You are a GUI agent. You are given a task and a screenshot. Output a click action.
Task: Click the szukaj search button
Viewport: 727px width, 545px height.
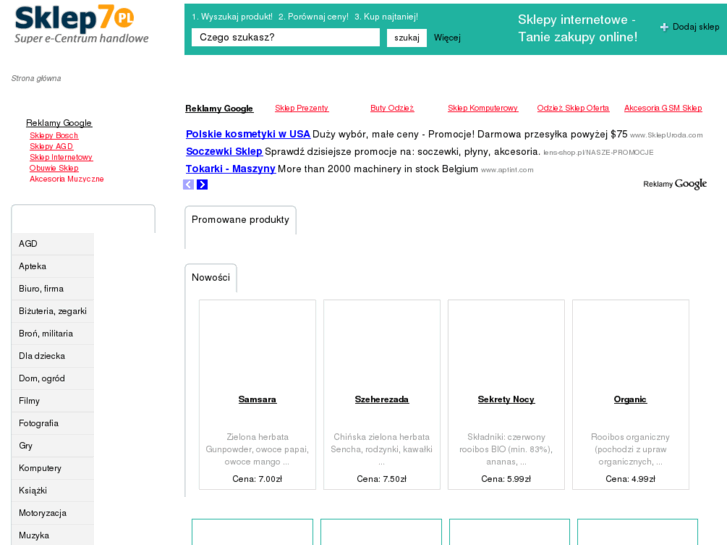point(407,38)
